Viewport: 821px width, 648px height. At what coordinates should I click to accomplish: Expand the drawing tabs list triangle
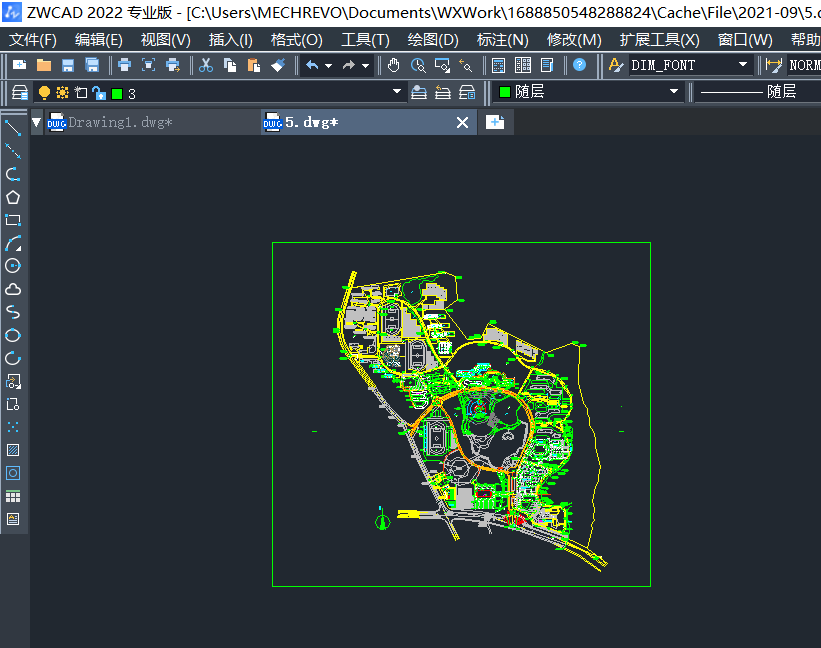pos(36,122)
